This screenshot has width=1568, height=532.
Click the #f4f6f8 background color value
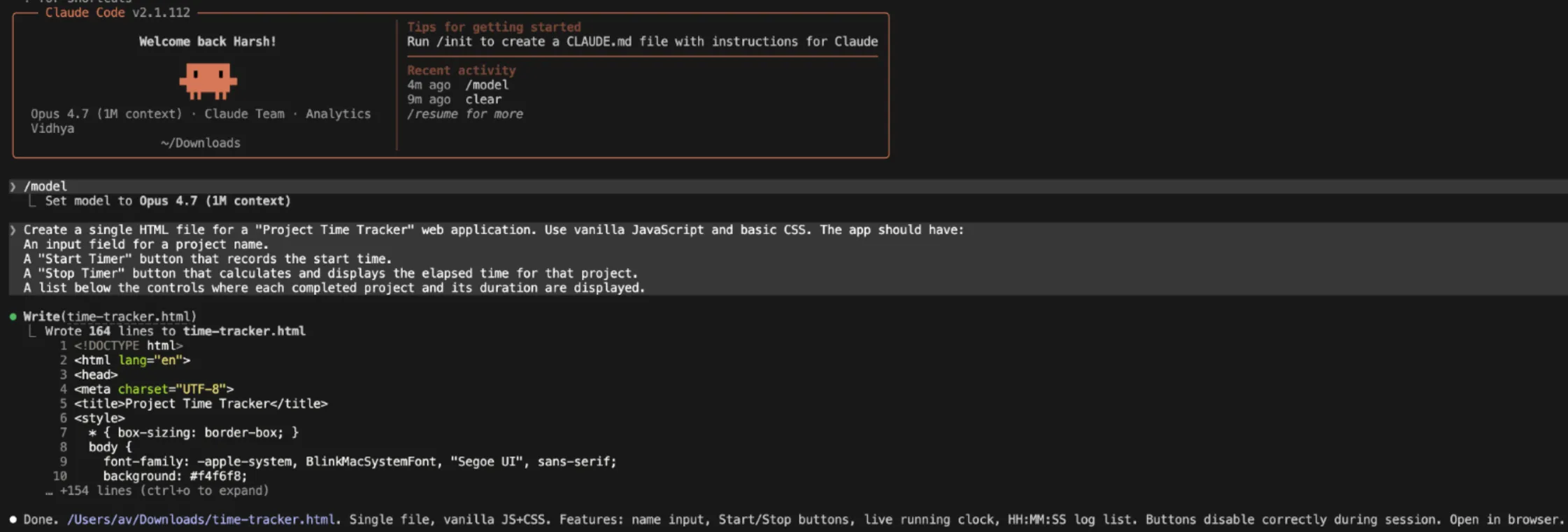218,476
